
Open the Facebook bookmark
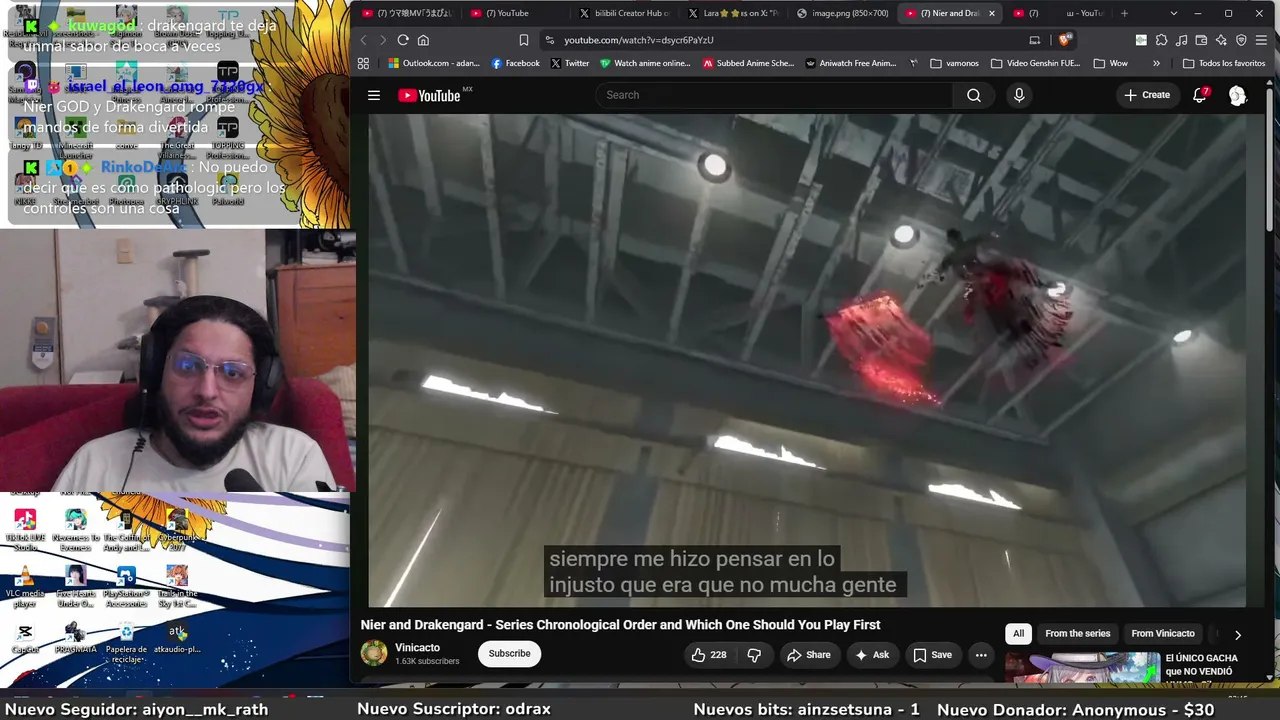pos(515,63)
